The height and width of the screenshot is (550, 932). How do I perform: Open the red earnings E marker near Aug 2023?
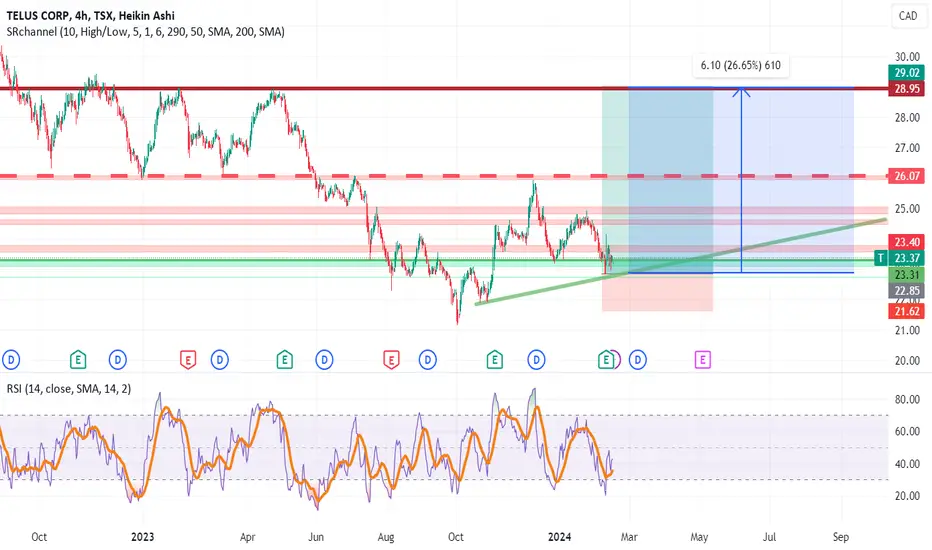[x=391, y=360]
